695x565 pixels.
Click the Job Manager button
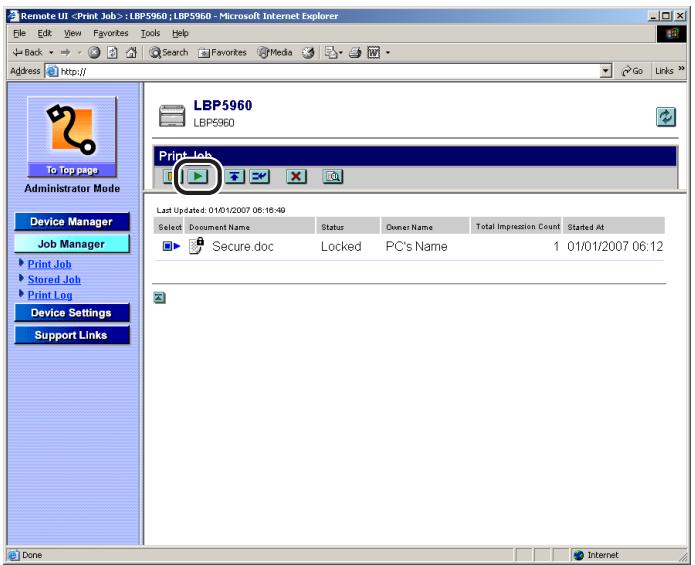point(72,244)
